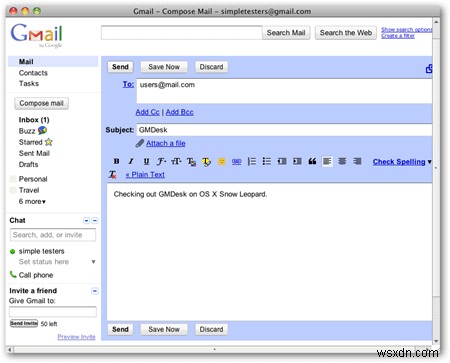
Task: Click the bottom Save Now button
Action: (164, 329)
